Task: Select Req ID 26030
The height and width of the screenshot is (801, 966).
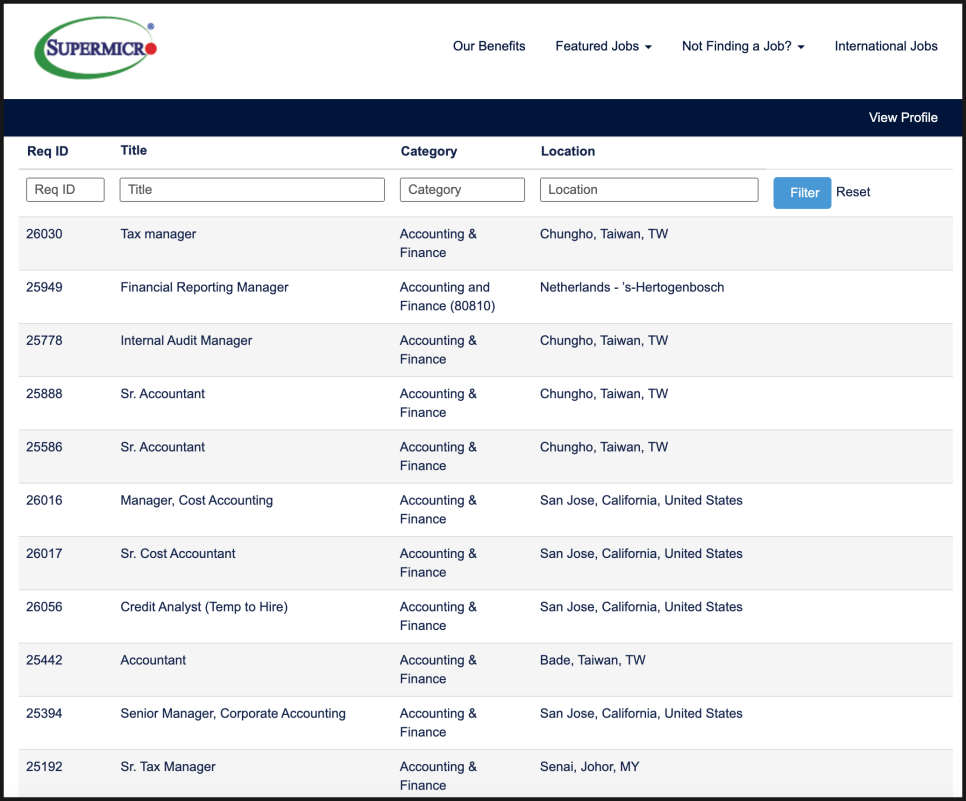Action: point(44,234)
